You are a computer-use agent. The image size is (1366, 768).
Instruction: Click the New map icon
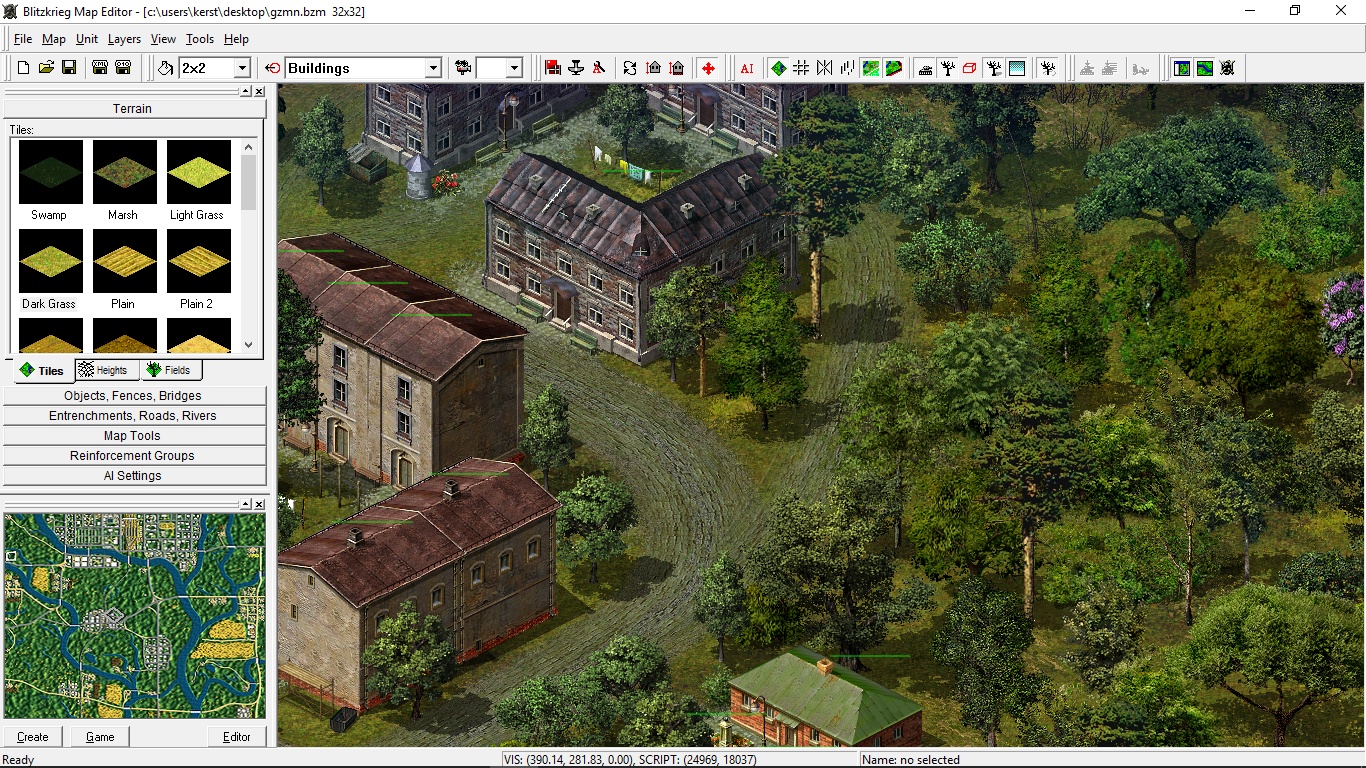[x=23, y=68]
